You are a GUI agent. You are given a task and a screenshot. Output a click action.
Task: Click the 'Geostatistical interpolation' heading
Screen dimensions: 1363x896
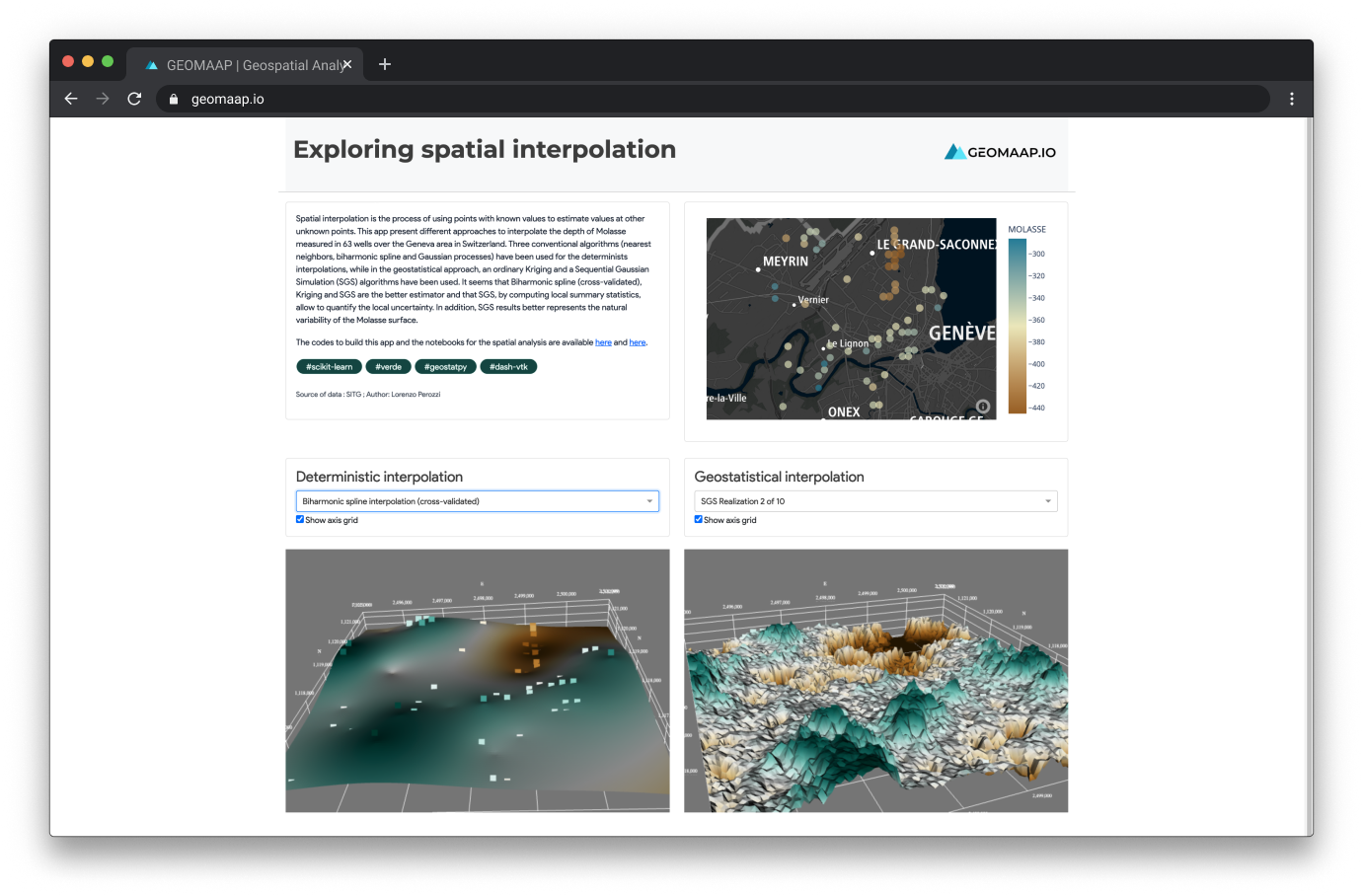[779, 477]
